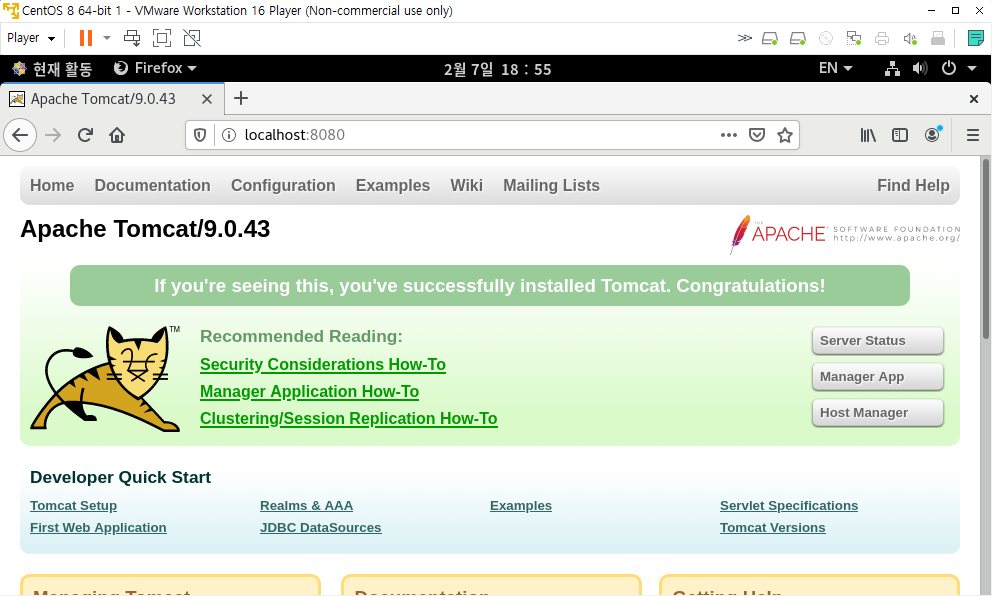This screenshot has width=992, height=596.
Task: Enter VMware full screen mode
Action: [x=162, y=38]
